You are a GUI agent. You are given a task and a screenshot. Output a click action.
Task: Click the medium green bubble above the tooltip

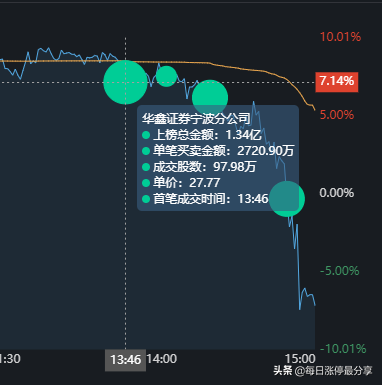click(x=210, y=98)
